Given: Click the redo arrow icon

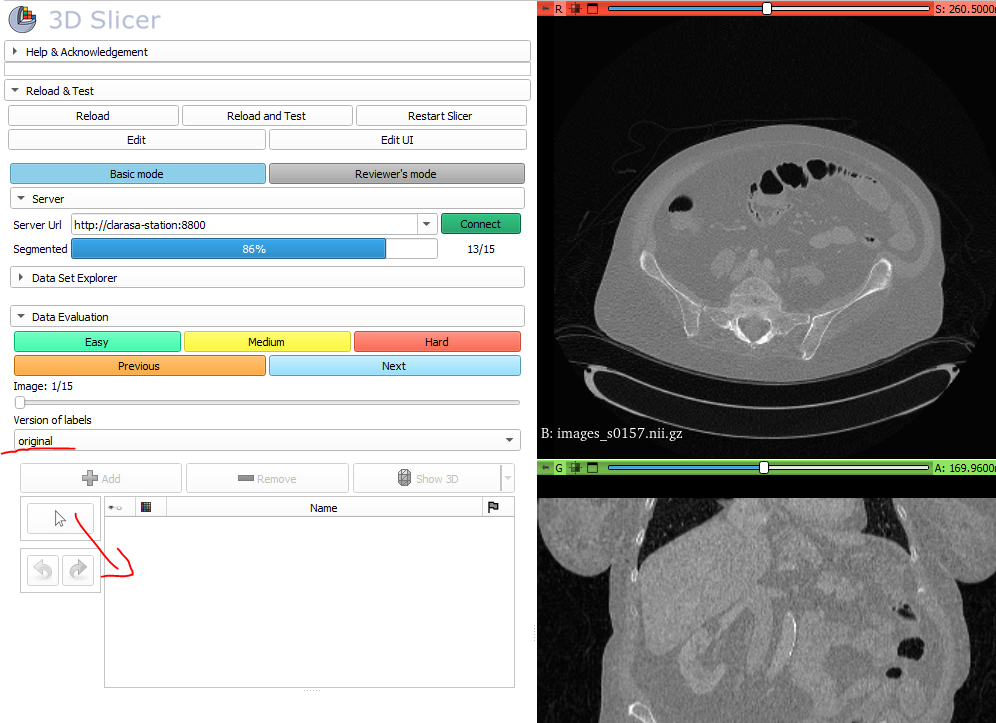Looking at the screenshot, I should (x=78, y=570).
